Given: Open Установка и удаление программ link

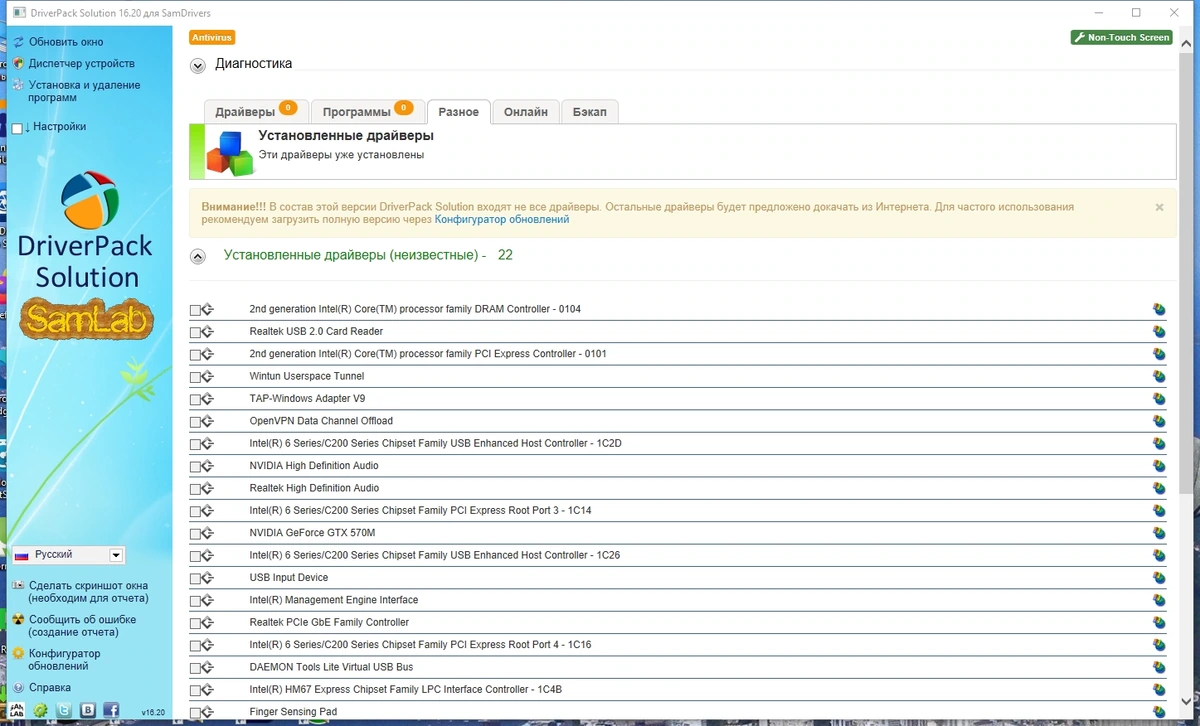Looking at the screenshot, I should [x=85, y=91].
